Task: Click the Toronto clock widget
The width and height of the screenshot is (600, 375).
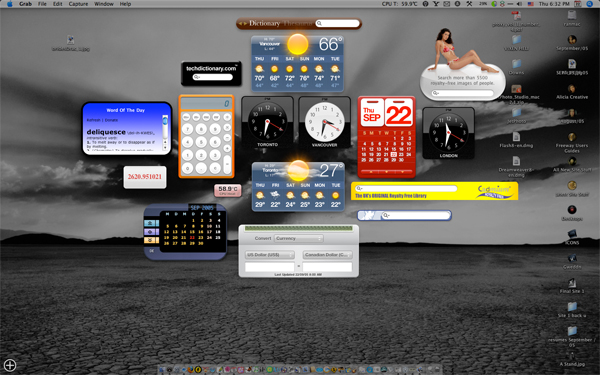Action: pos(267,122)
